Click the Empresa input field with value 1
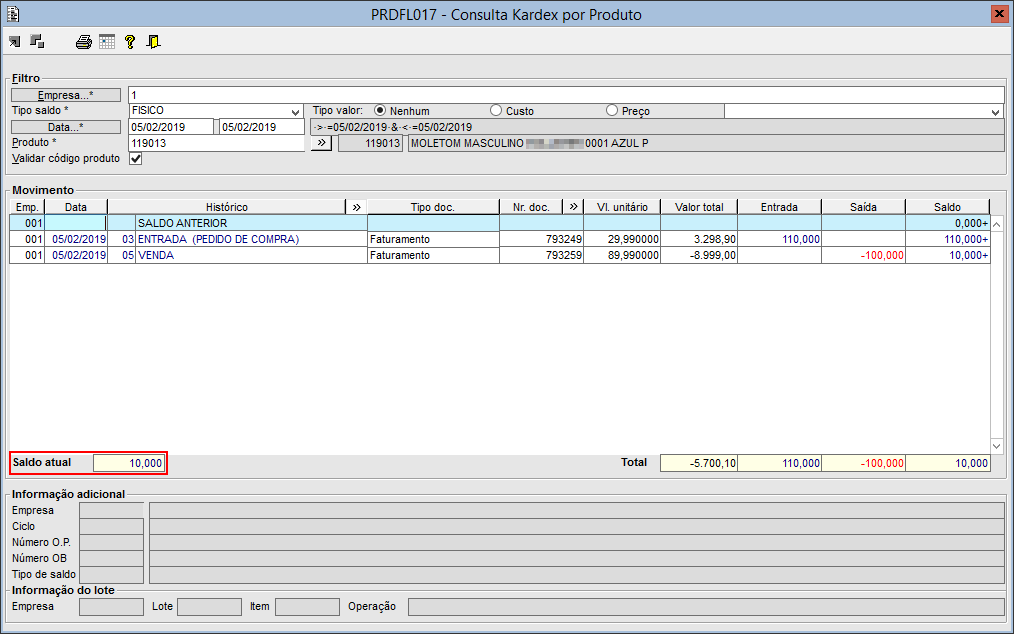Viewport: 1014px width, 634px height. click(566, 95)
